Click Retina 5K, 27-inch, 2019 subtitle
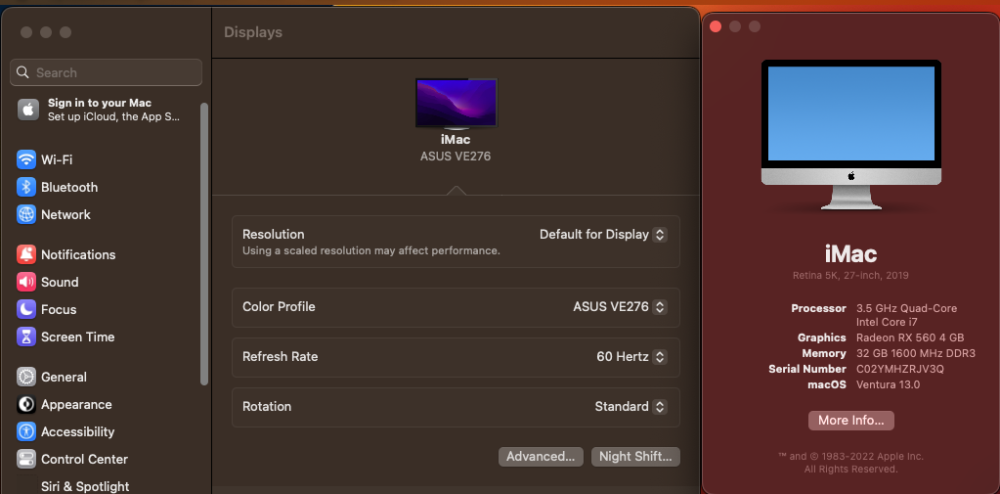 pos(850,276)
